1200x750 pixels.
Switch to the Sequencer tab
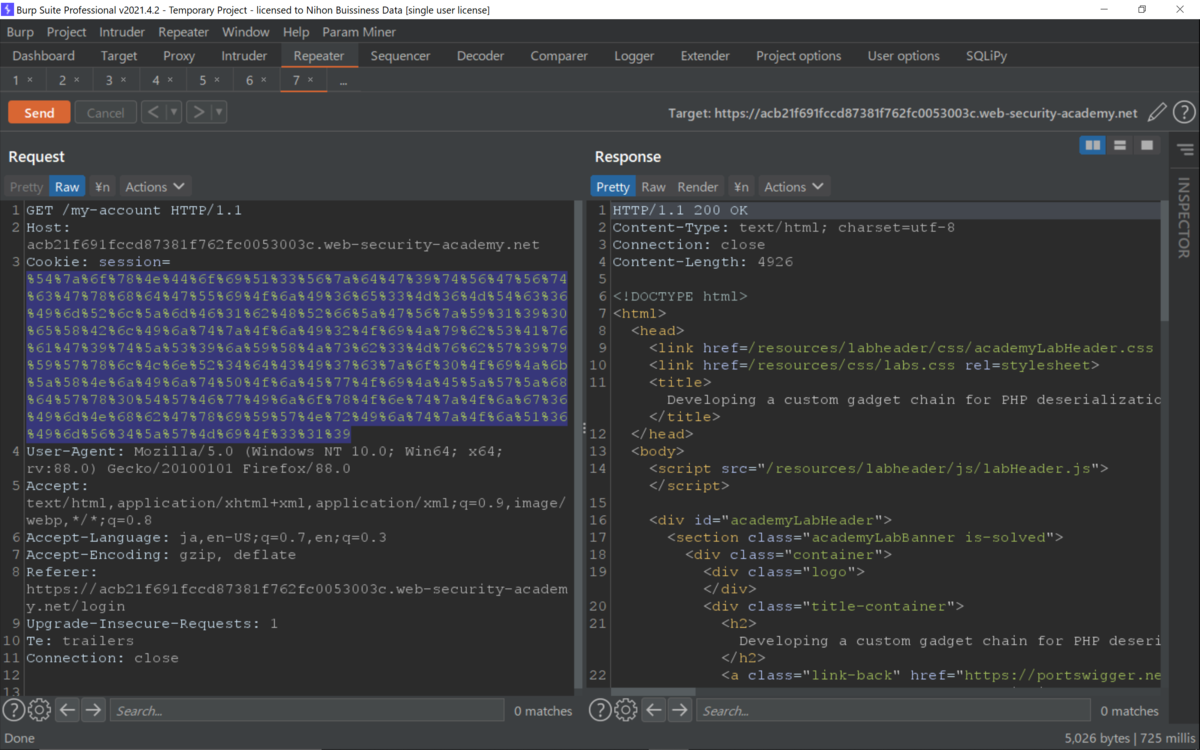[400, 56]
